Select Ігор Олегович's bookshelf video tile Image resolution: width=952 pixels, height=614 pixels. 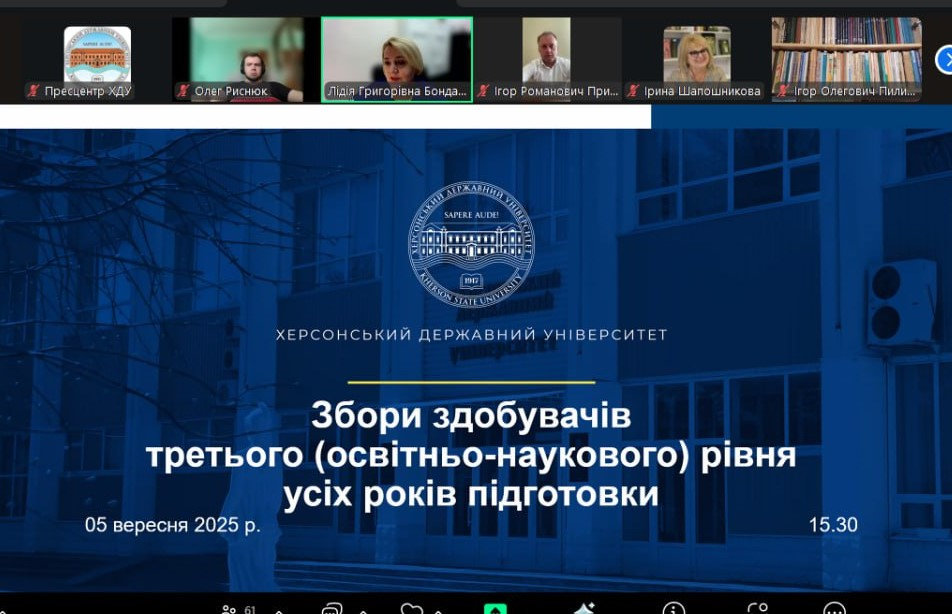click(846, 60)
